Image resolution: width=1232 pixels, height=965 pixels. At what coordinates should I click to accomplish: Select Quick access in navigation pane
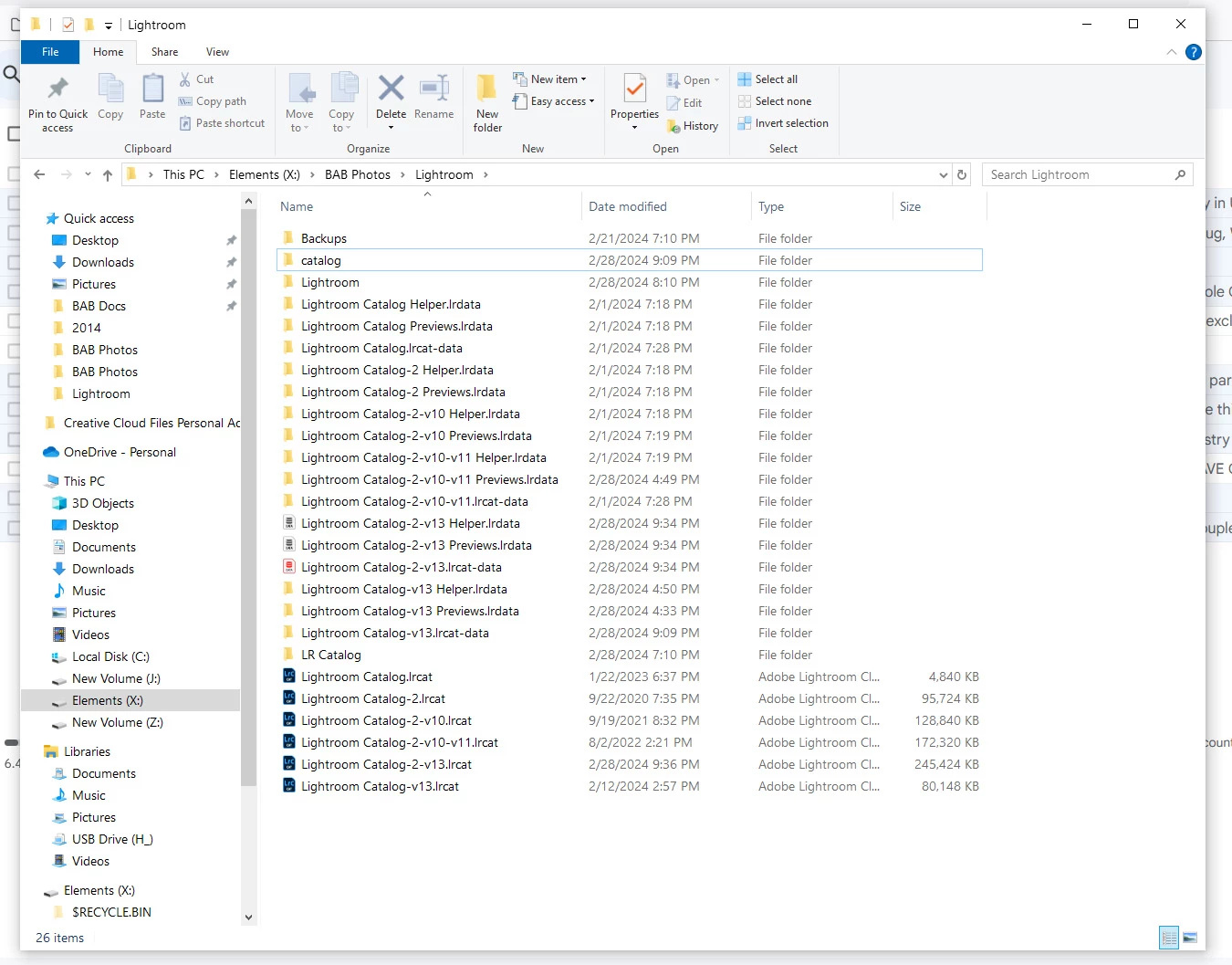coord(99,218)
